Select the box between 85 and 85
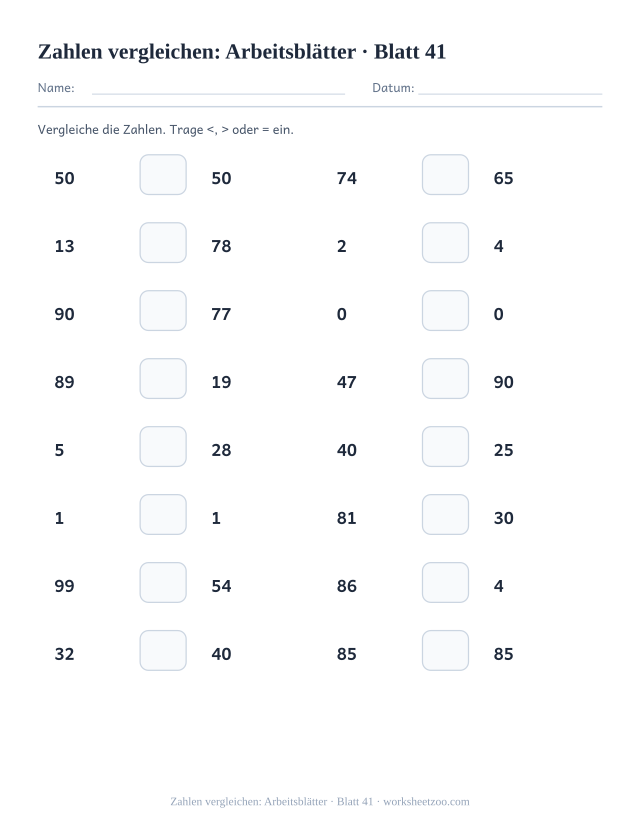Viewport: 640px width, 829px height. tap(445, 650)
